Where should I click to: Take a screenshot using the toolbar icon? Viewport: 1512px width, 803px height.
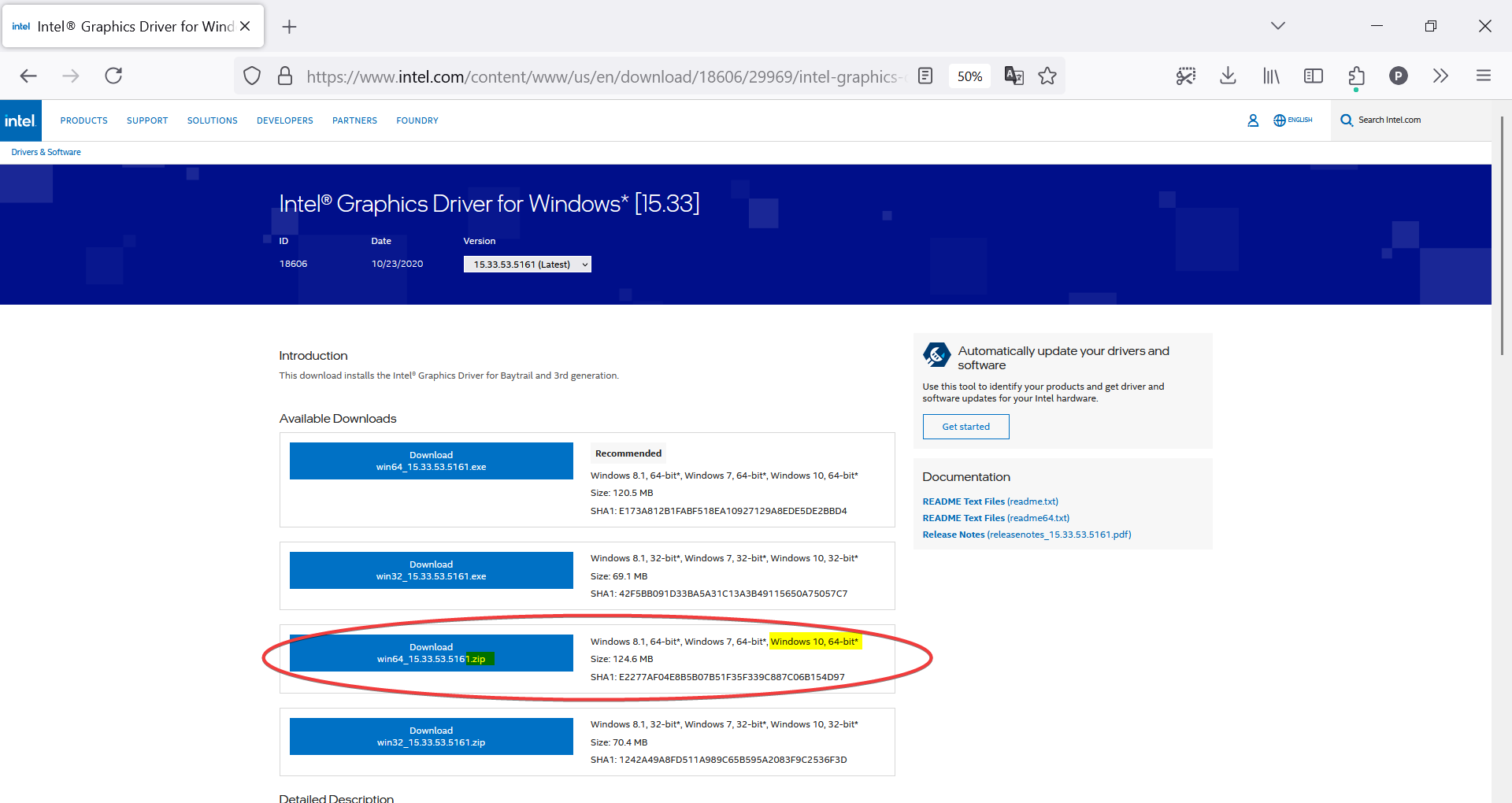point(1186,76)
